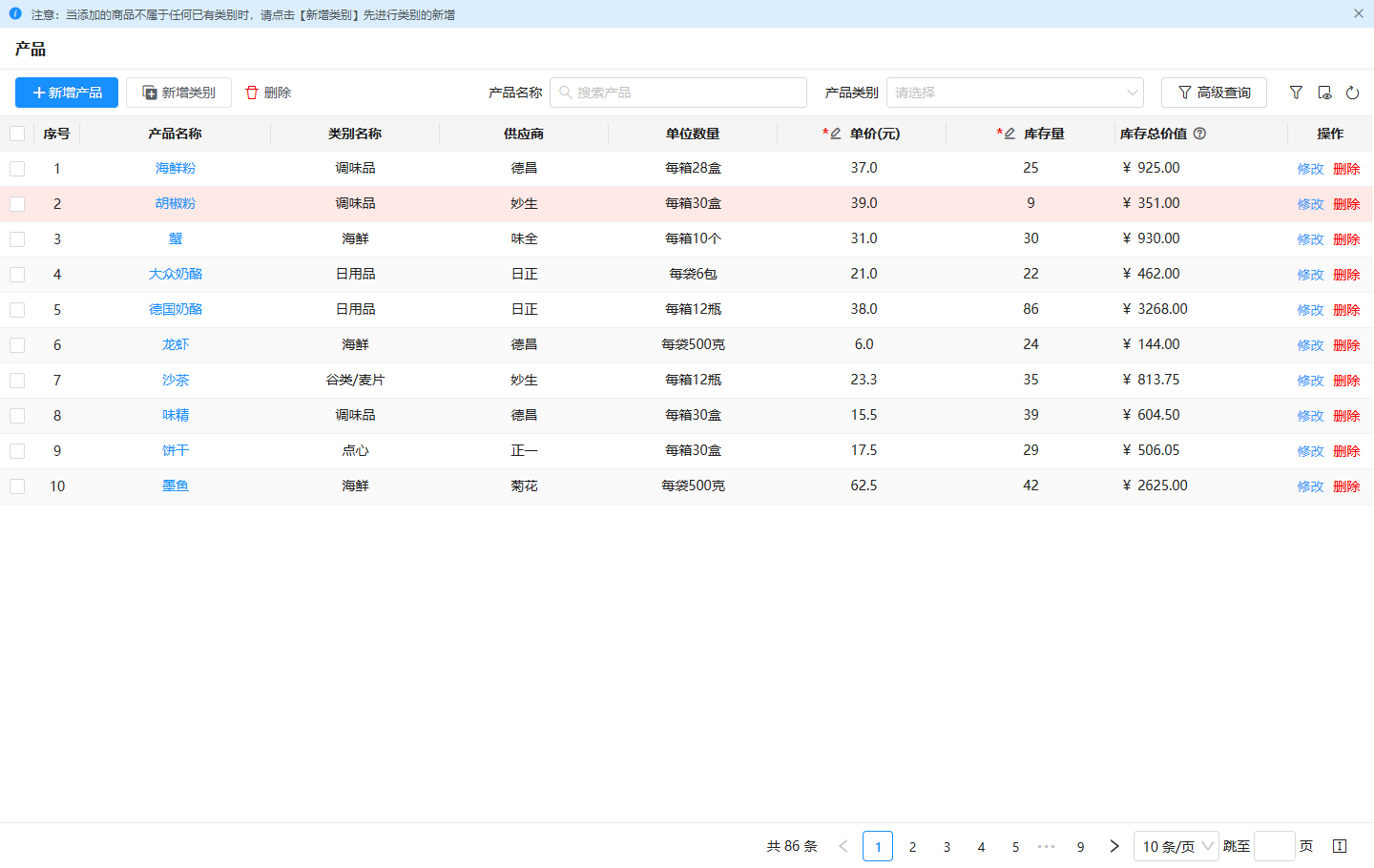Open 高级查询 advanced search
The height and width of the screenshot is (868, 1374).
(1214, 93)
